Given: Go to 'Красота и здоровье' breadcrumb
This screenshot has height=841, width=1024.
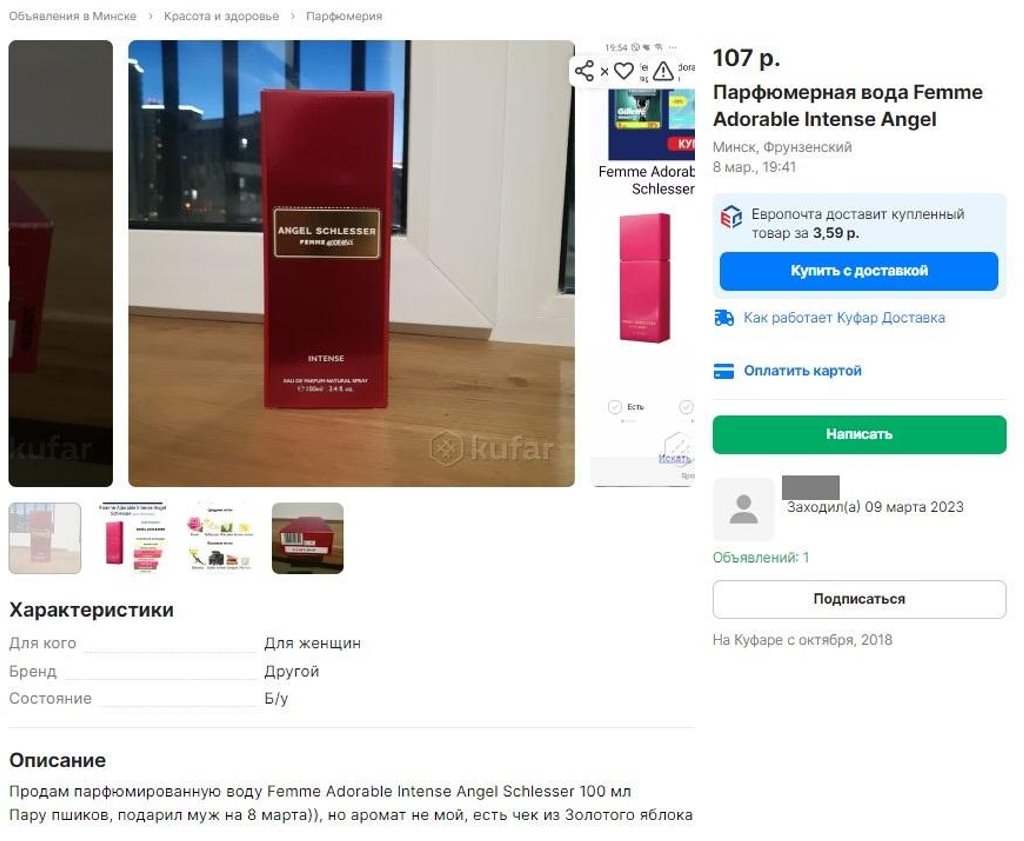Looking at the screenshot, I should tap(221, 16).
